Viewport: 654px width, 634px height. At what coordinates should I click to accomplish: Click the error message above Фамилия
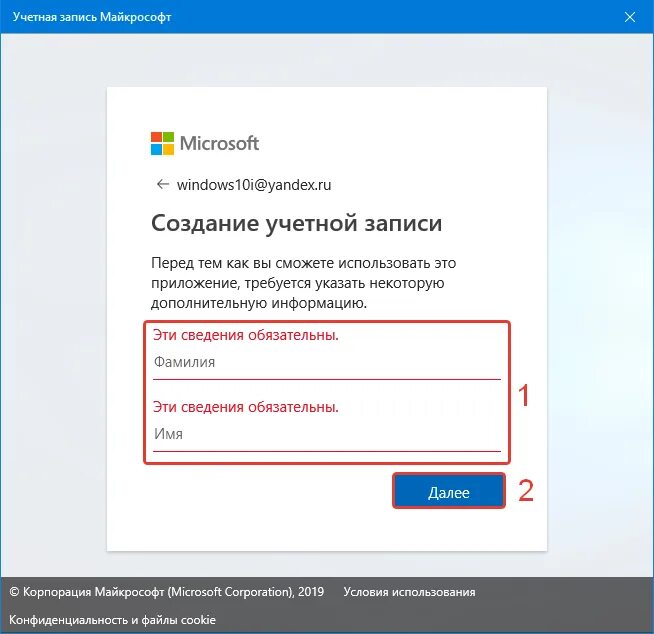(x=246, y=335)
